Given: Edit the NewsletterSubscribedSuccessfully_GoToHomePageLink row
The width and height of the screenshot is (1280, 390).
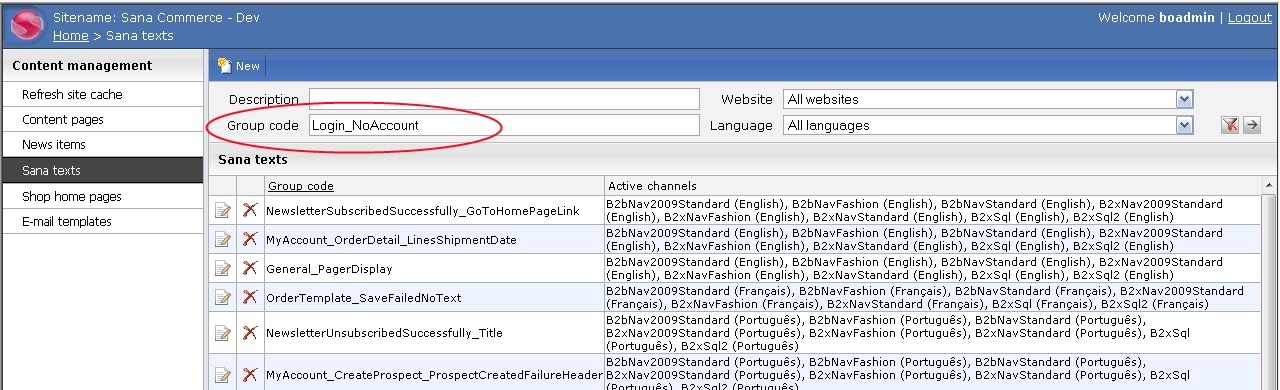Looking at the screenshot, I should click(223, 210).
